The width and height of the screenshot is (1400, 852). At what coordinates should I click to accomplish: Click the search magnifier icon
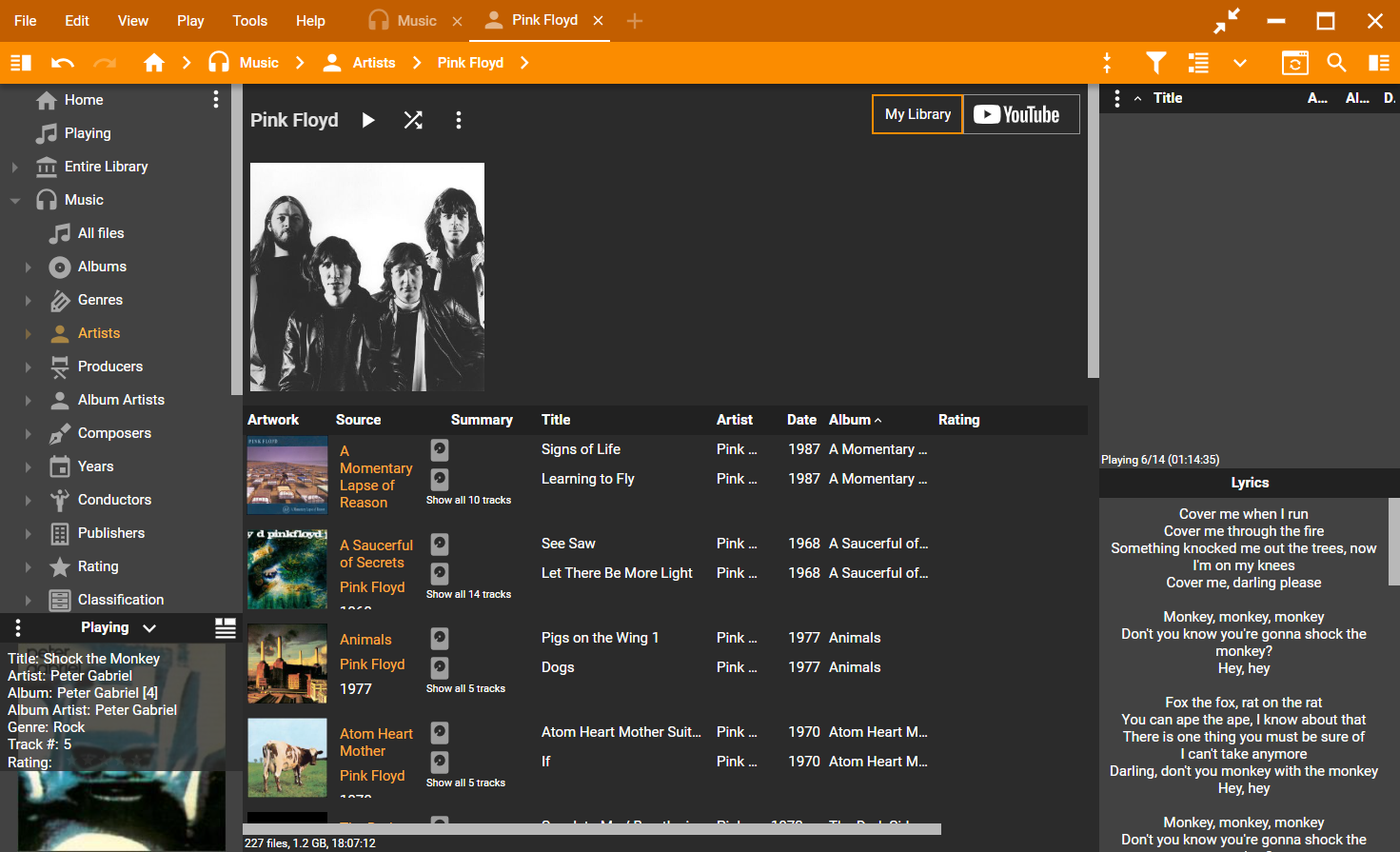(x=1336, y=63)
